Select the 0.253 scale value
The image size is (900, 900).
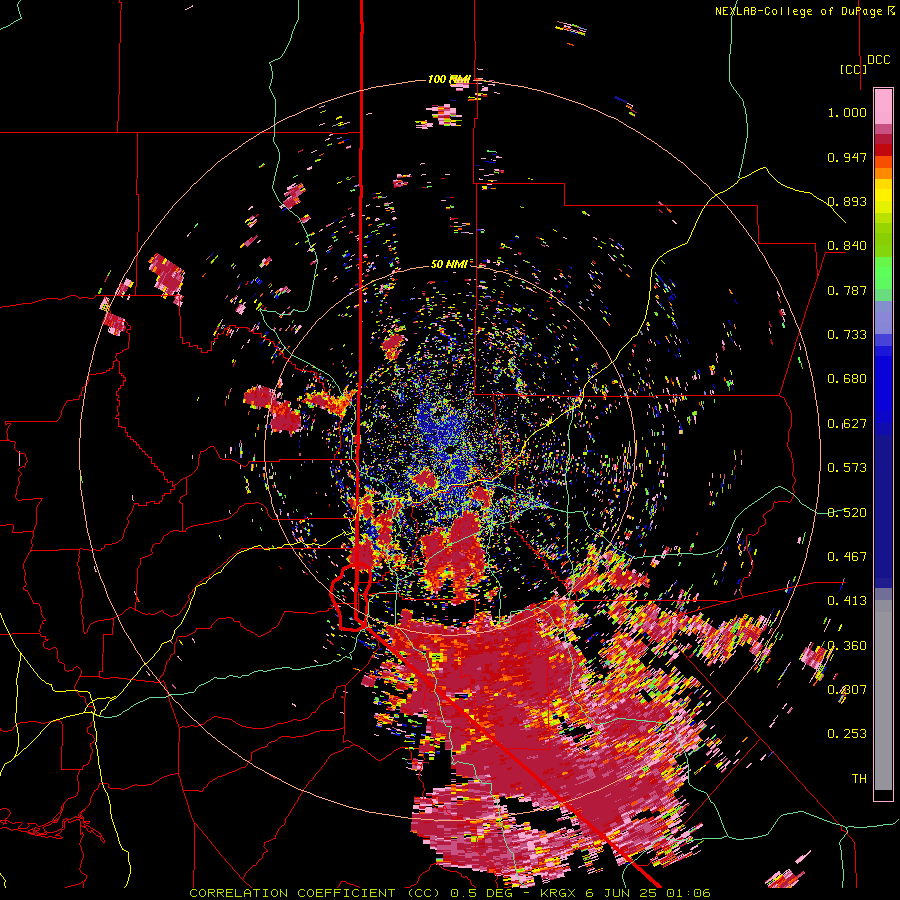click(x=847, y=734)
